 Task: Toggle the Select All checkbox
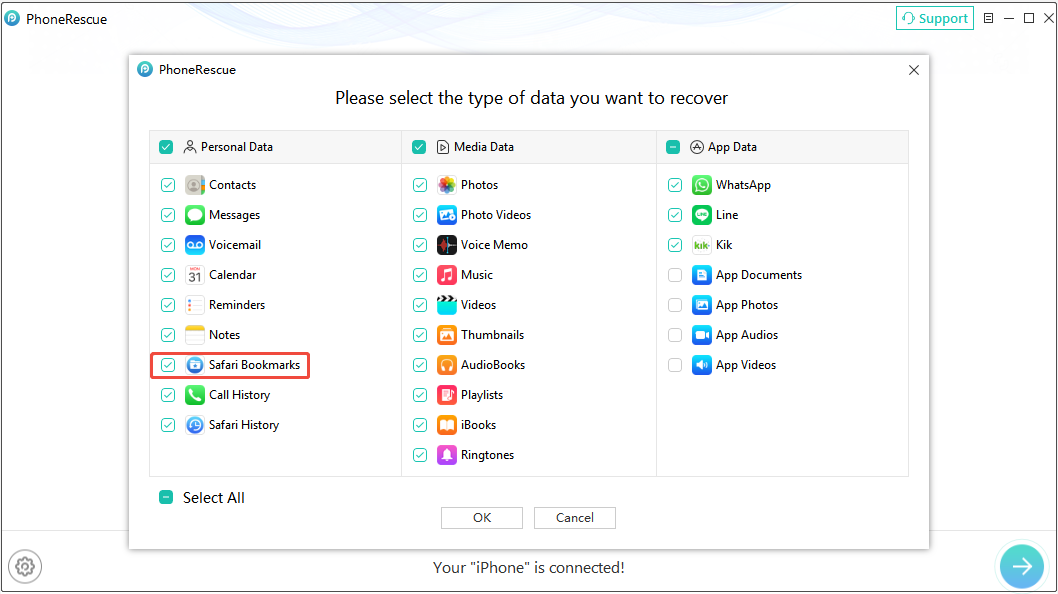coord(166,497)
